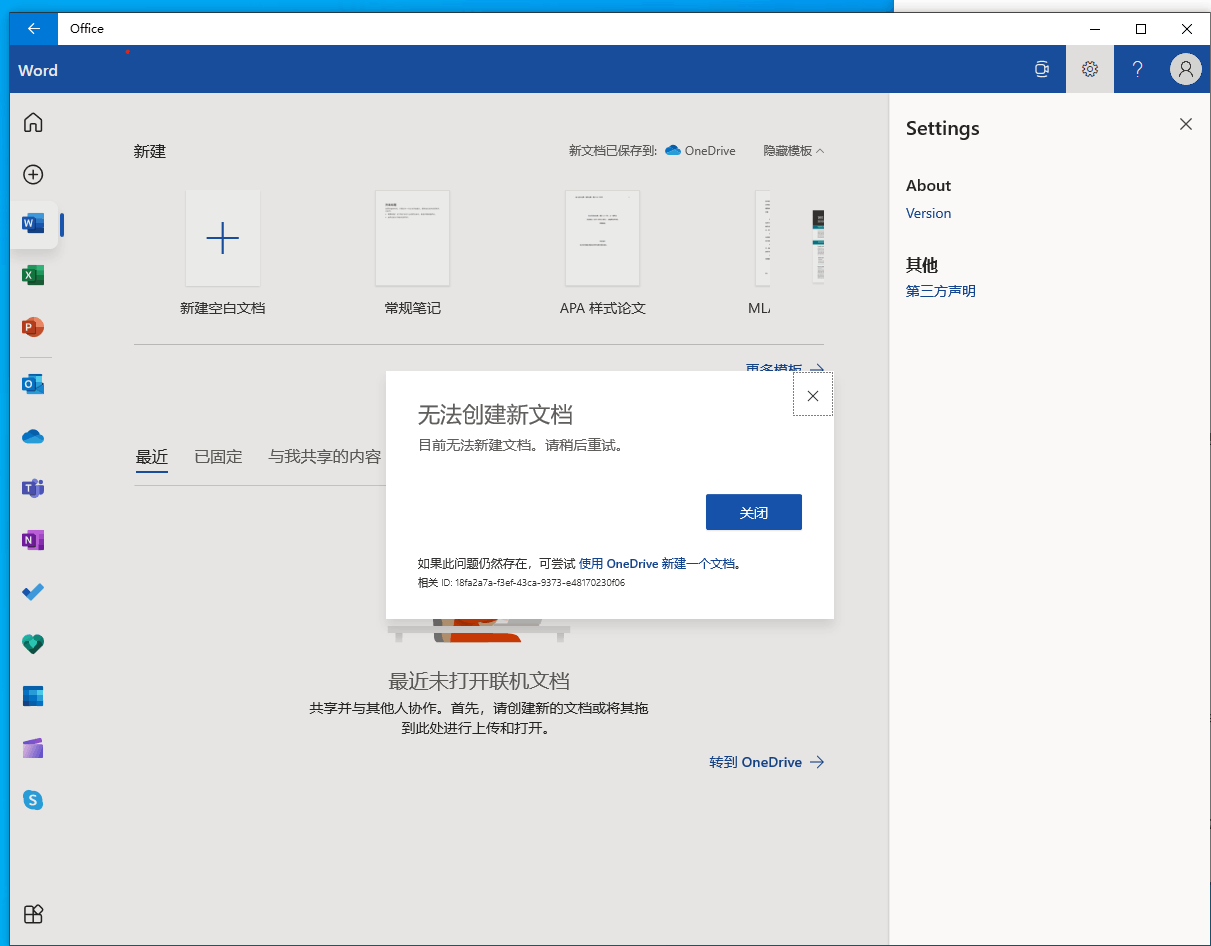Open Family Safety heart icon in sidebar
The height and width of the screenshot is (946, 1211).
point(33,645)
